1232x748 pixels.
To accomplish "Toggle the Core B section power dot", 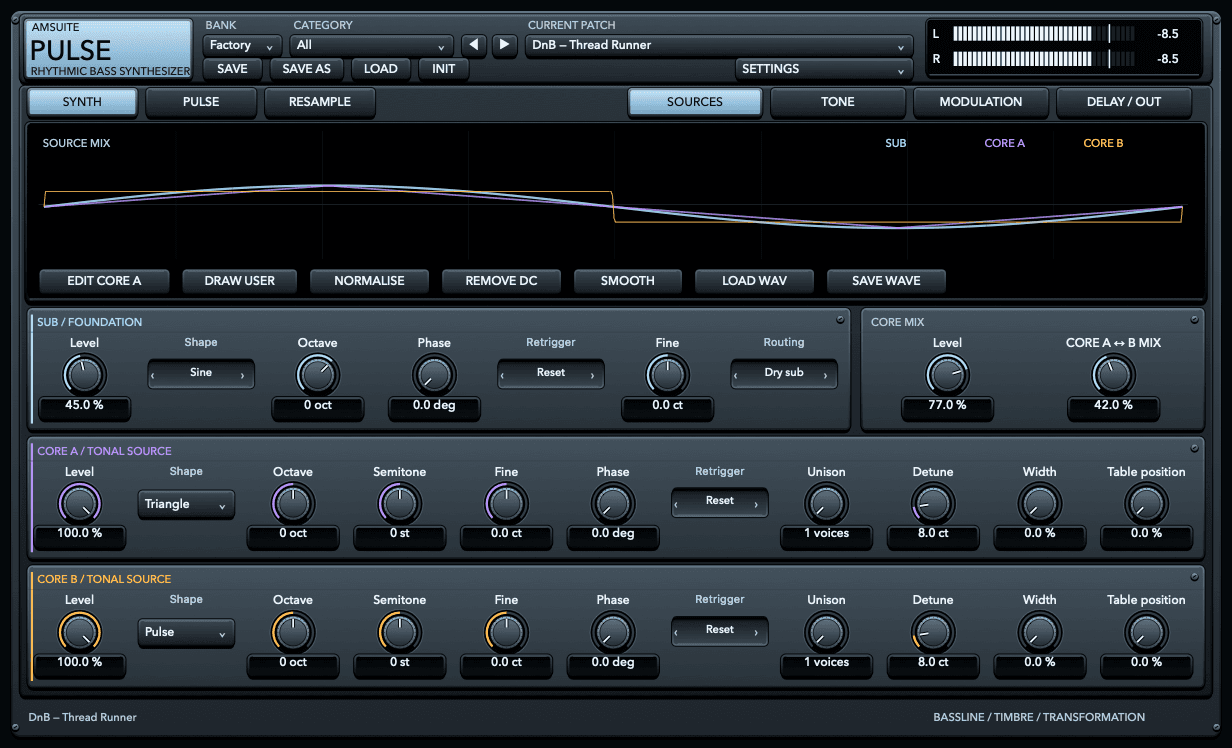I will 1194,577.
